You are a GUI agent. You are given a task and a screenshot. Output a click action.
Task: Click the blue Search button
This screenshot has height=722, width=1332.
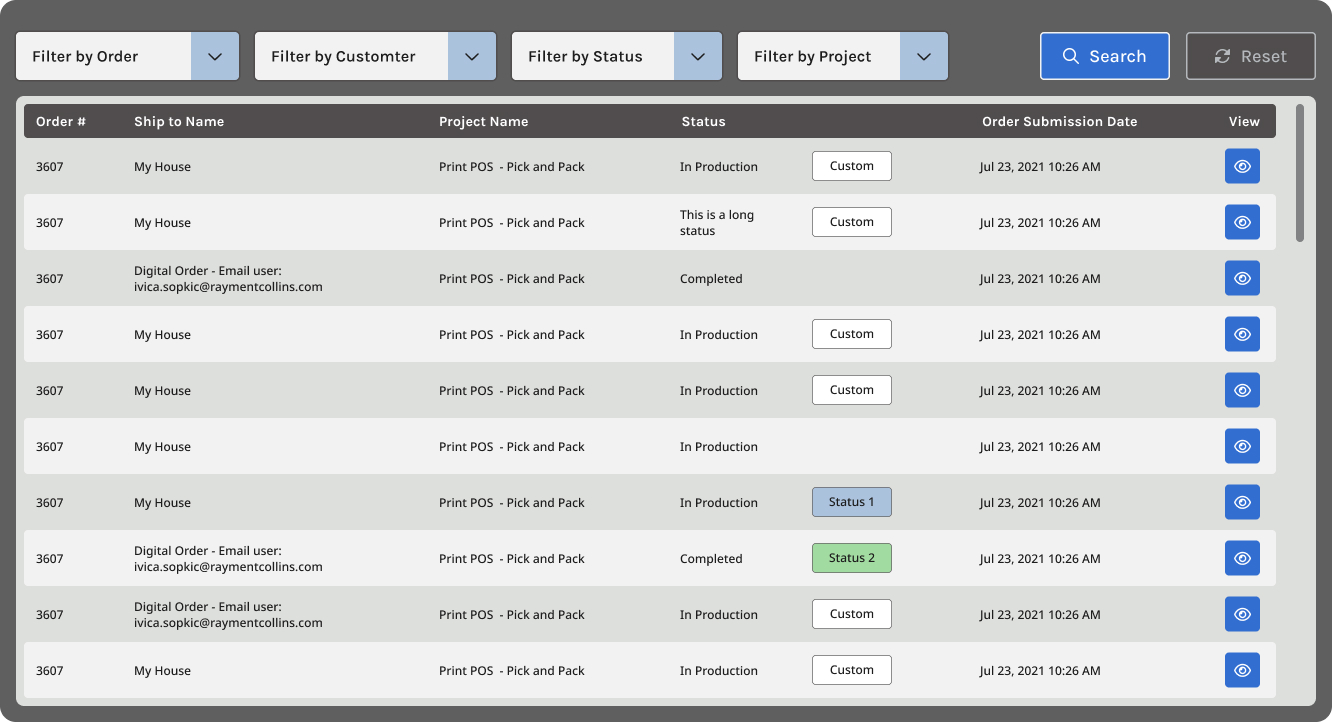1105,56
